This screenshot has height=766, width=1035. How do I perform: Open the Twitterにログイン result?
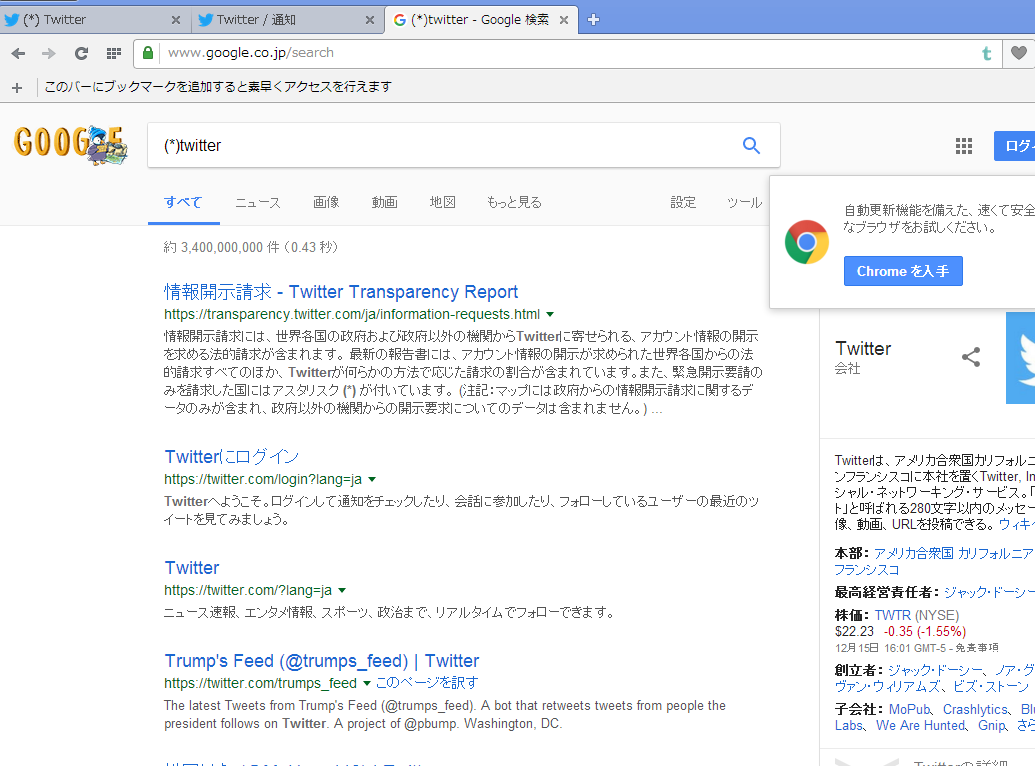tap(232, 457)
